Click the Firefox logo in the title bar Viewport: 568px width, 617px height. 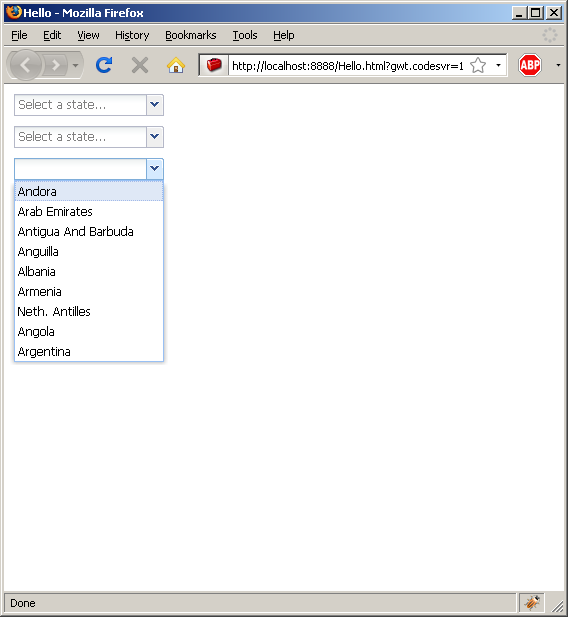[x=13, y=12]
